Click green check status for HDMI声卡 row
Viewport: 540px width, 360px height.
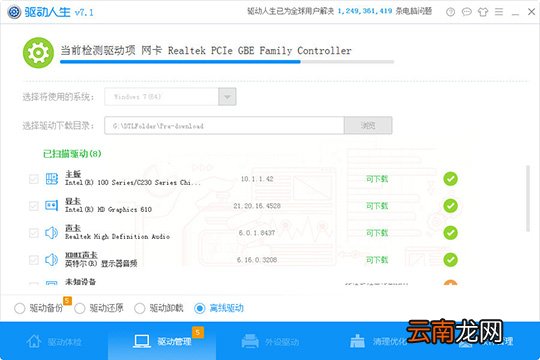point(450,260)
